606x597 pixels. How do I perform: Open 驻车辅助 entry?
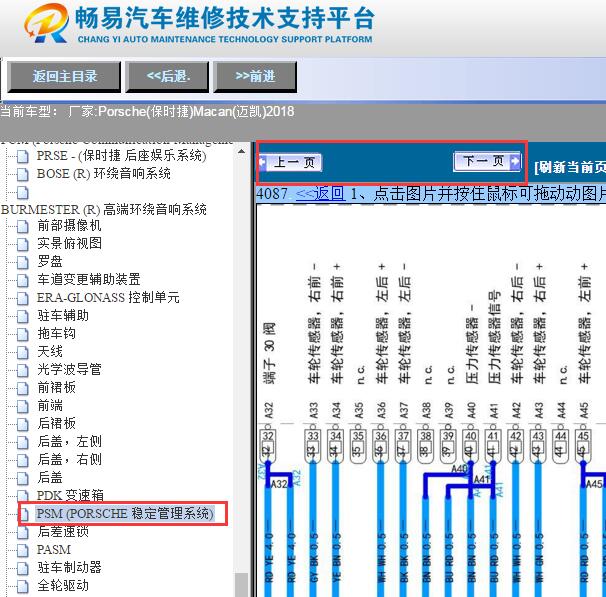point(63,316)
